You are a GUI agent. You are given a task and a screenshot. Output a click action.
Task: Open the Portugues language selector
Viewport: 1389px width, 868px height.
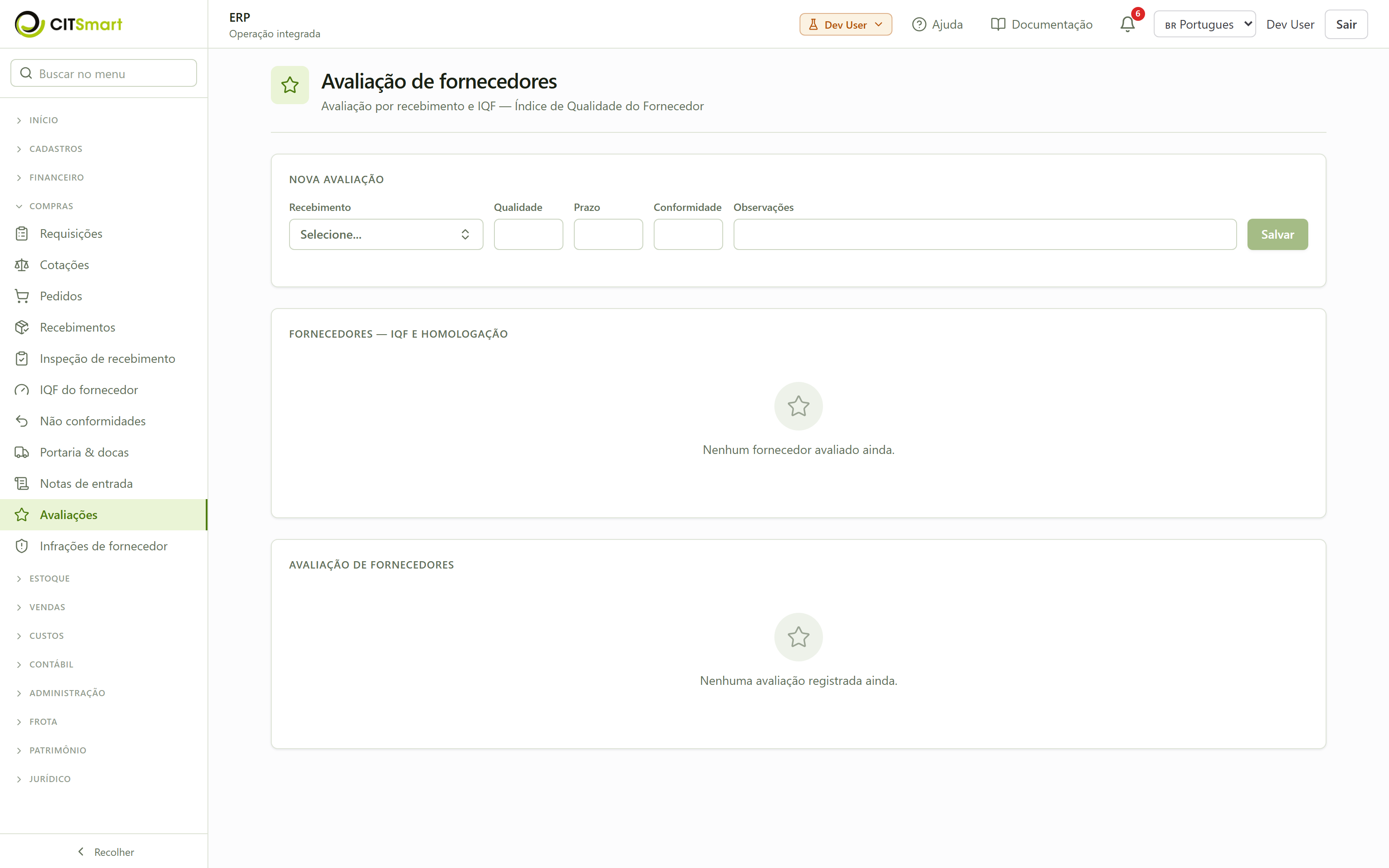pos(1204,24)
